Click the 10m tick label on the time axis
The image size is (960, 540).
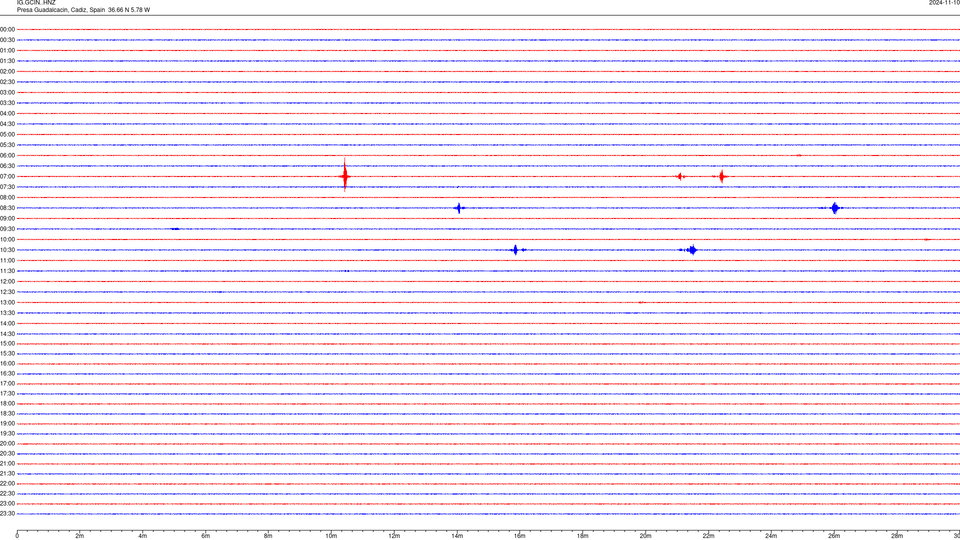[331, 536]
